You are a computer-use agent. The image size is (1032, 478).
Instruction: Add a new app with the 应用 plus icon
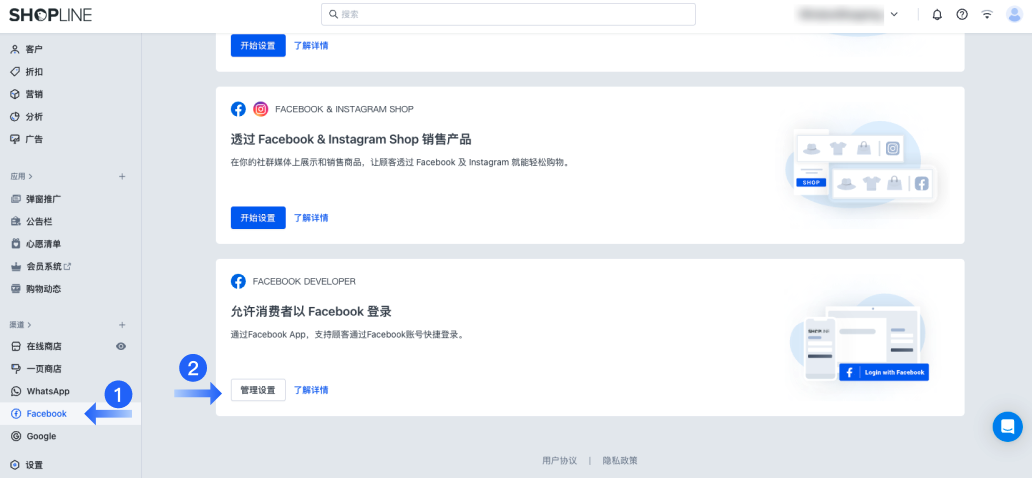[122, 176]
